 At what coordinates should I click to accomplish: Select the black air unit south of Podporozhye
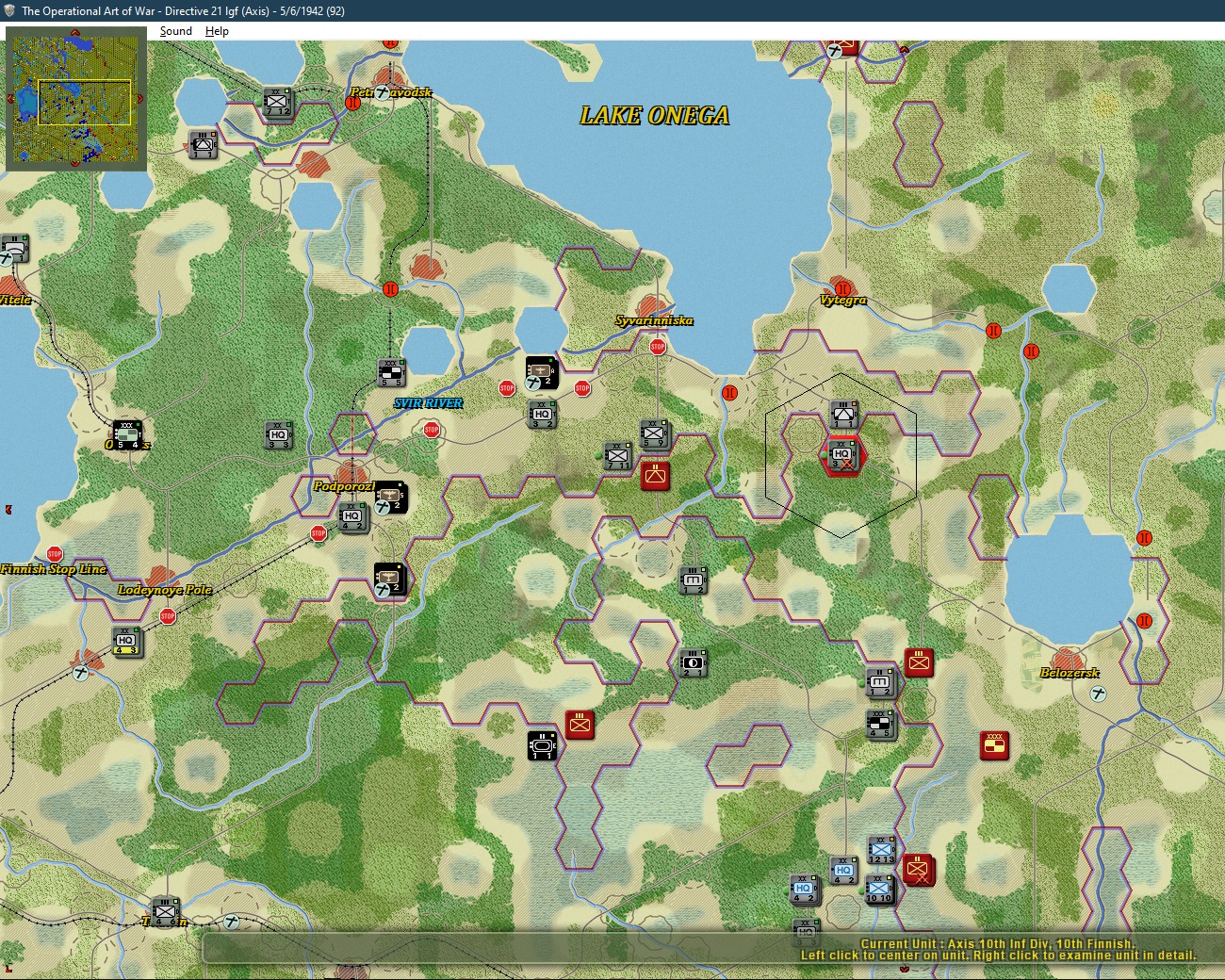pyautogui.click(x=389, y=579)
